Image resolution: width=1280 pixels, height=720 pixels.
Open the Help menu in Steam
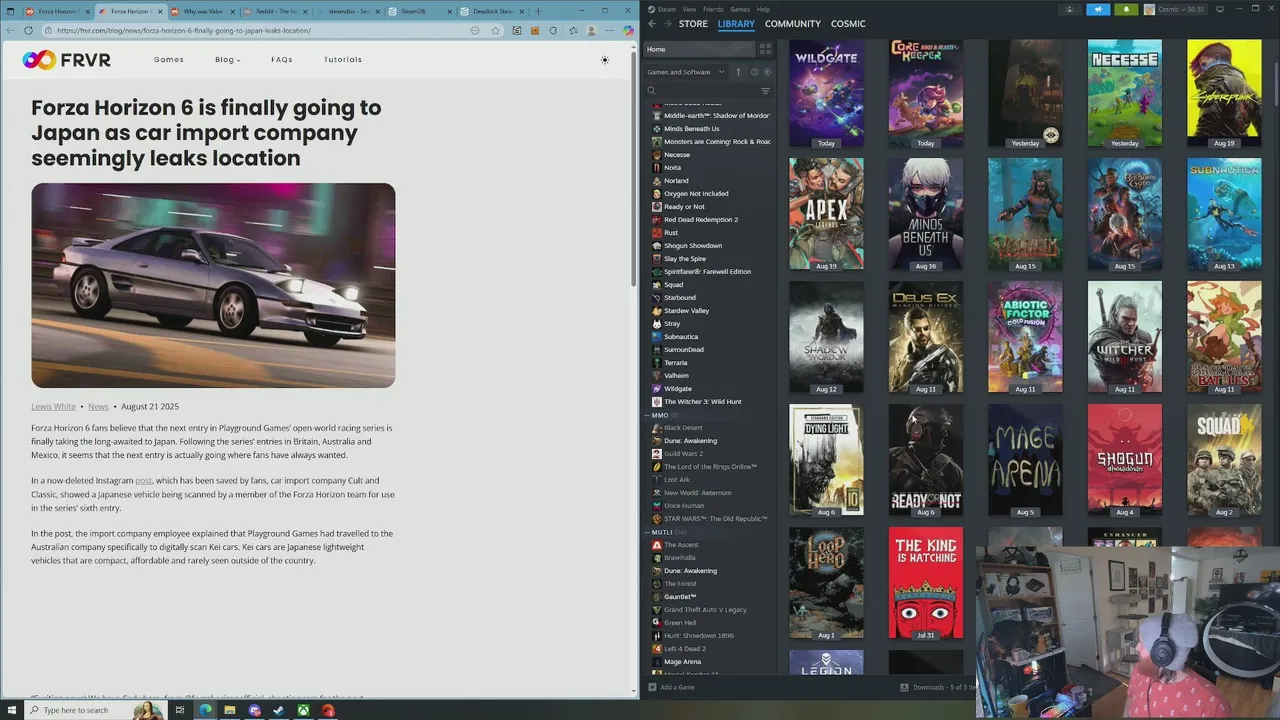point(764,9)
